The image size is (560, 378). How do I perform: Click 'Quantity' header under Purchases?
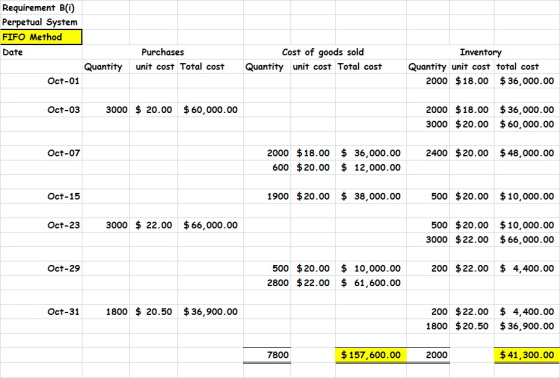(x=106, y=66)
